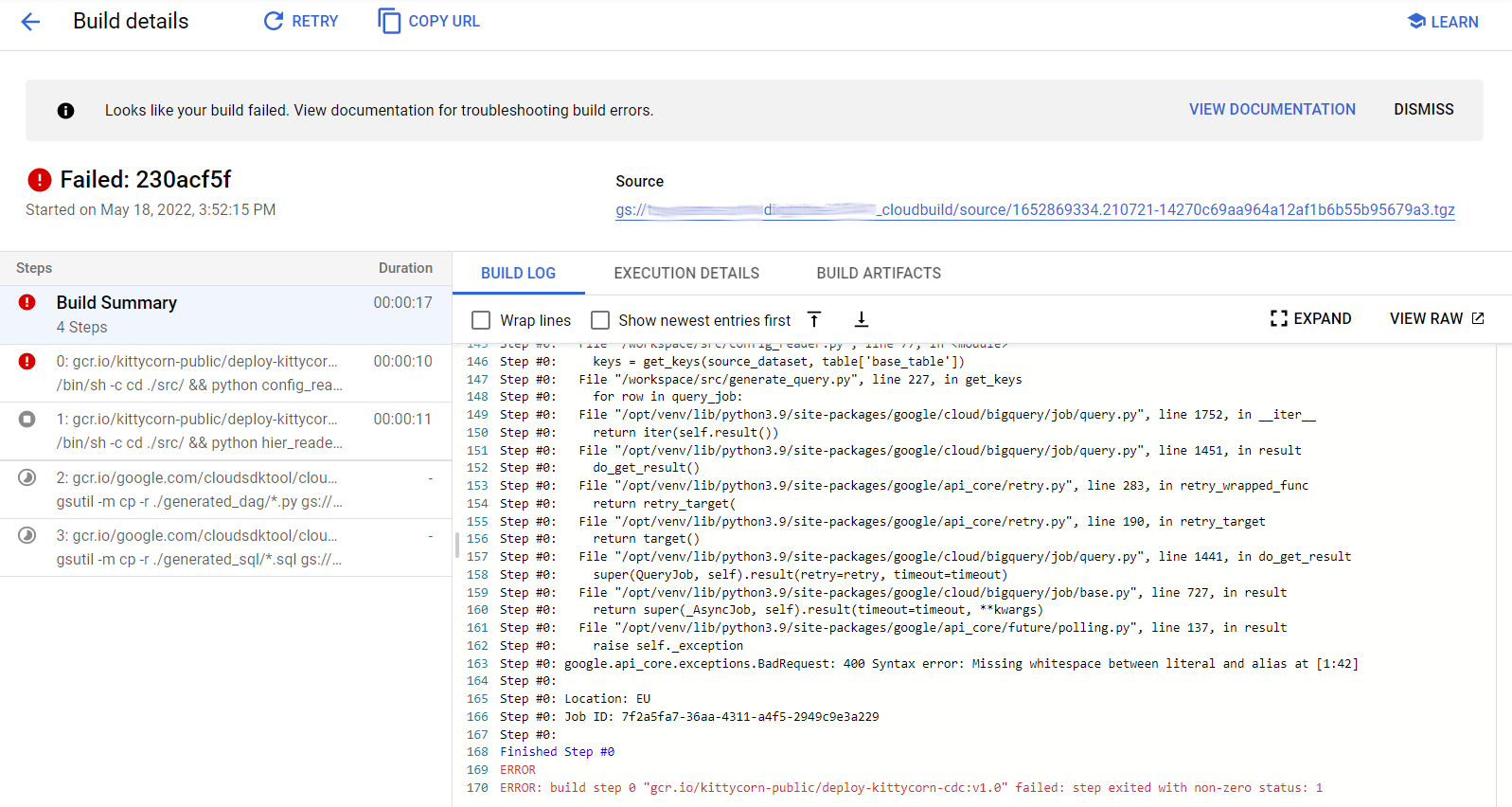The image size is (1512, 807).
Task: Click Build Summary red error status icon
Action: click(27, 302)
